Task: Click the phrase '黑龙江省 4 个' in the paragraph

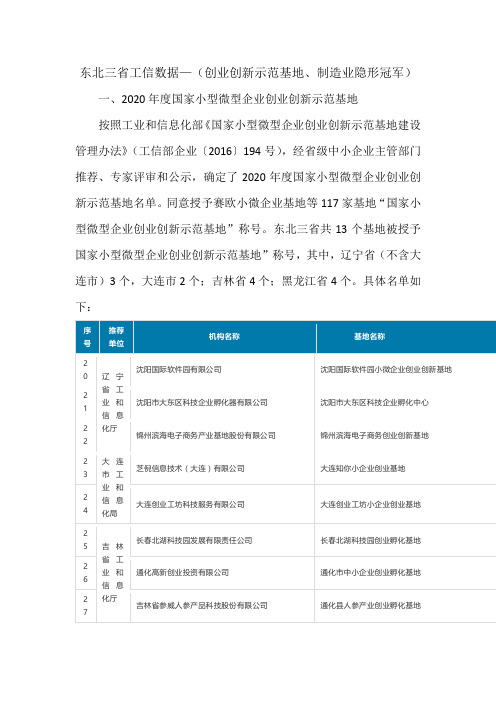Action: tap(316, 281)
